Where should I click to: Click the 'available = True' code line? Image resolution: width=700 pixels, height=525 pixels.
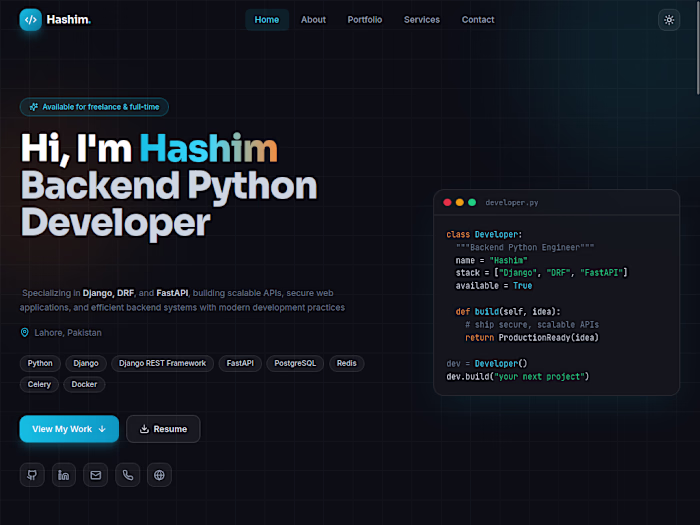[x=494, y=286]
